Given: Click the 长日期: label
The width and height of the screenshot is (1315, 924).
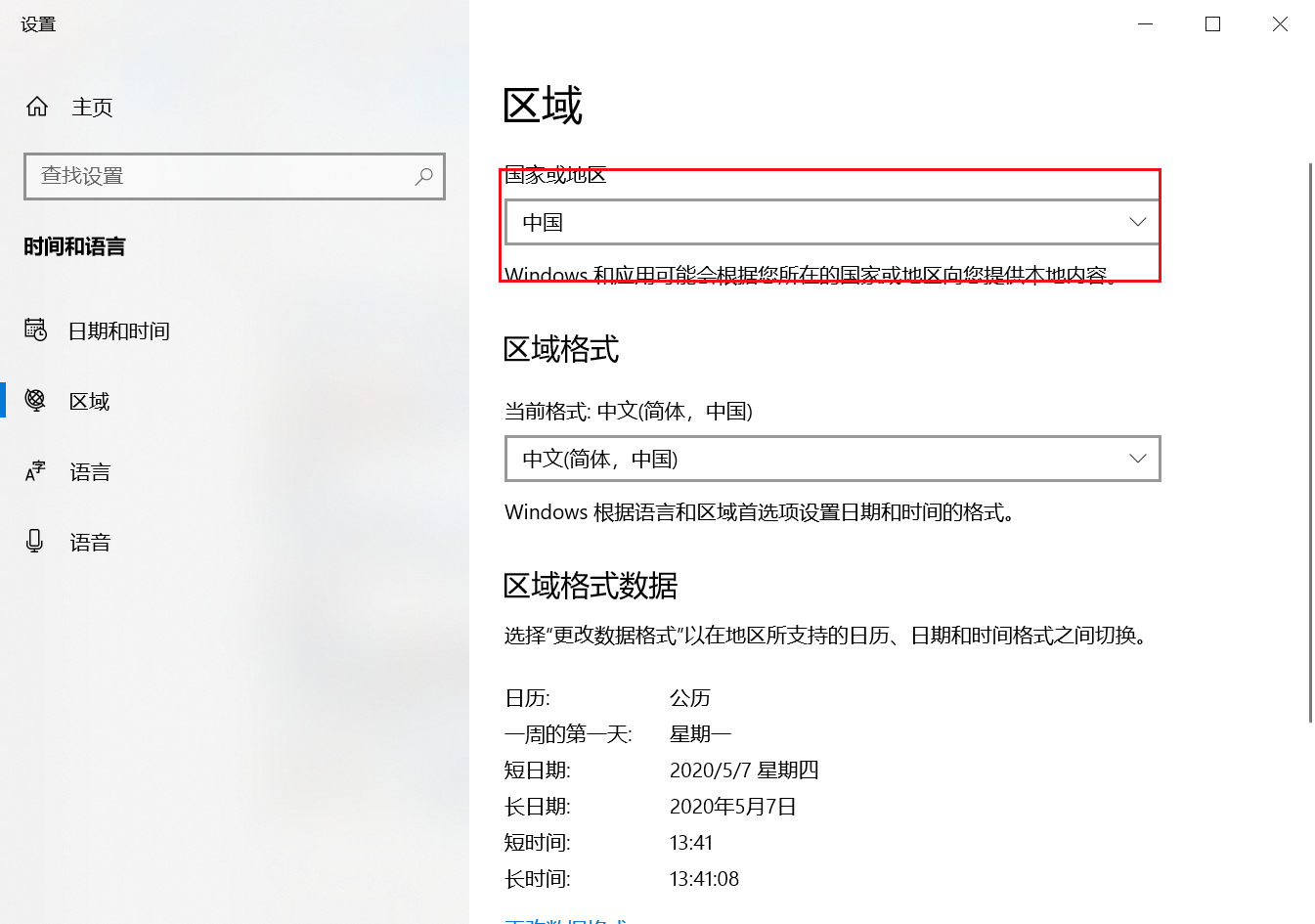Looking at the screenshot, I should coord(538,807).
